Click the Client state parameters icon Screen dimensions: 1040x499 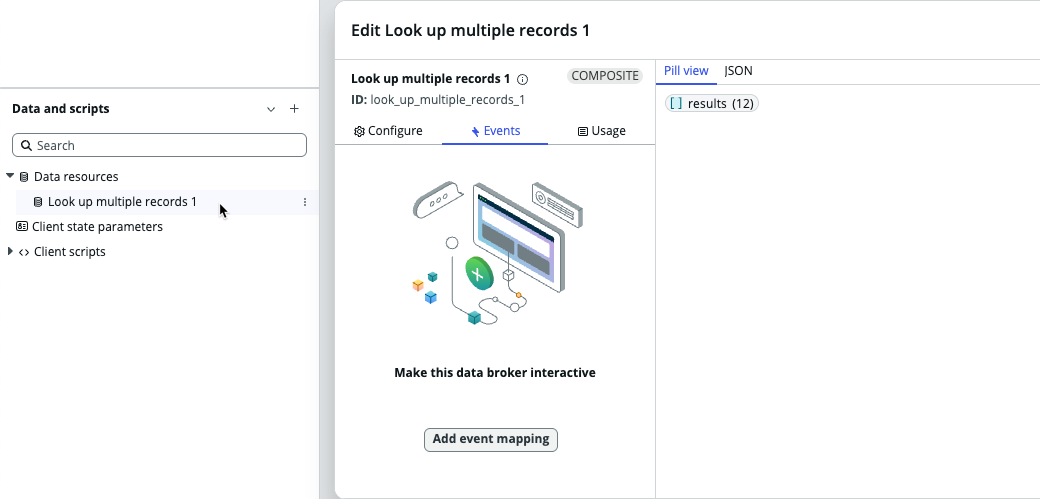(x=22, y=227)
